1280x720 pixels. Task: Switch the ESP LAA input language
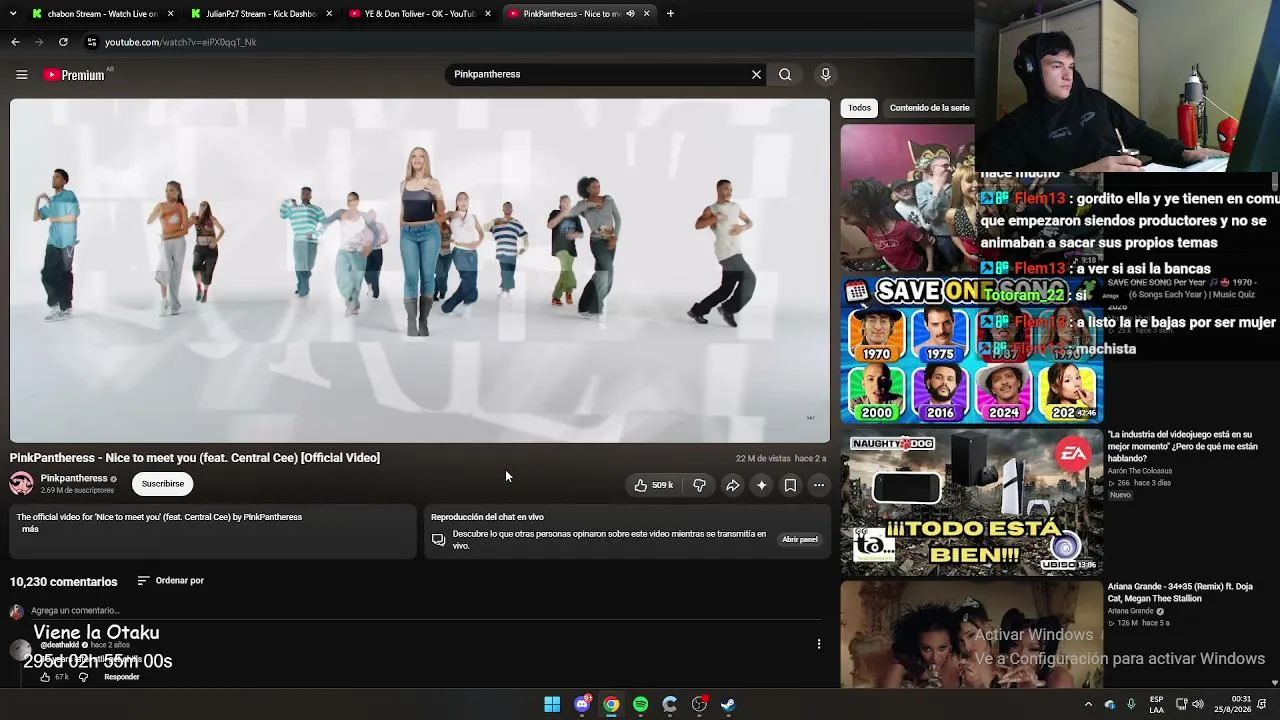click(x=1156, y=704)
